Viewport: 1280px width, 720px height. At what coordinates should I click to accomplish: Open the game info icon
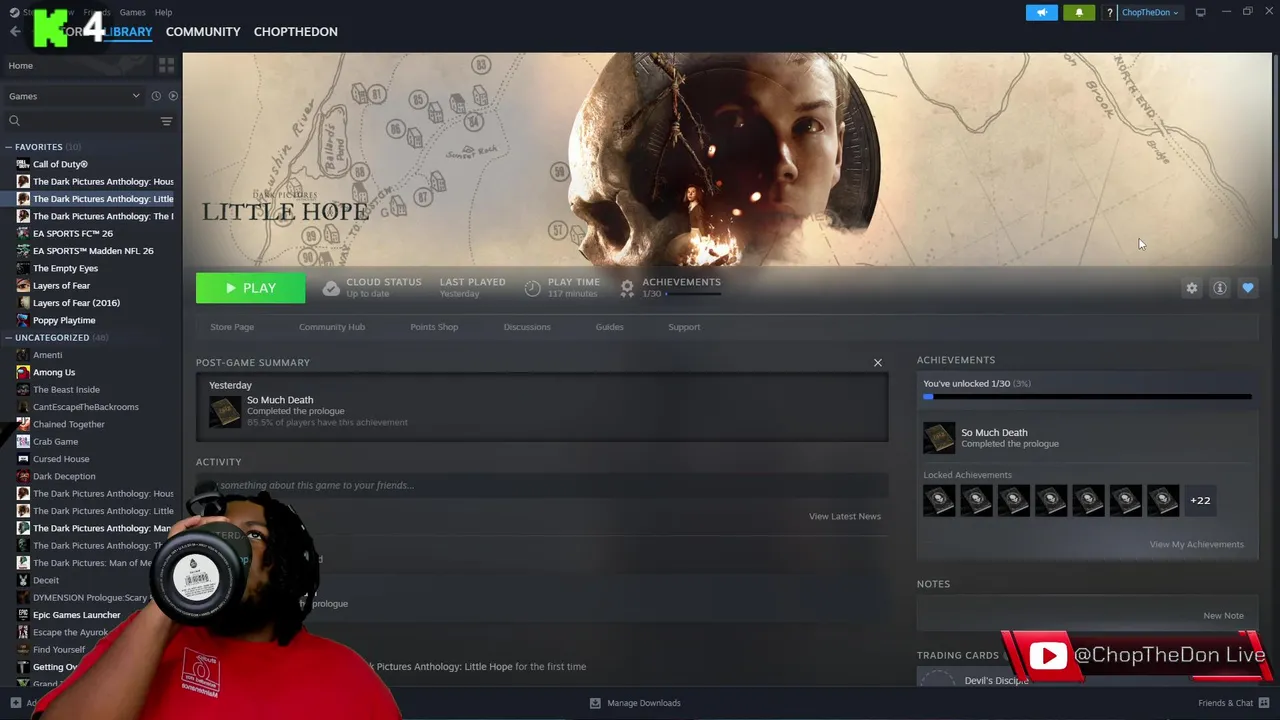click(1220, 288)
